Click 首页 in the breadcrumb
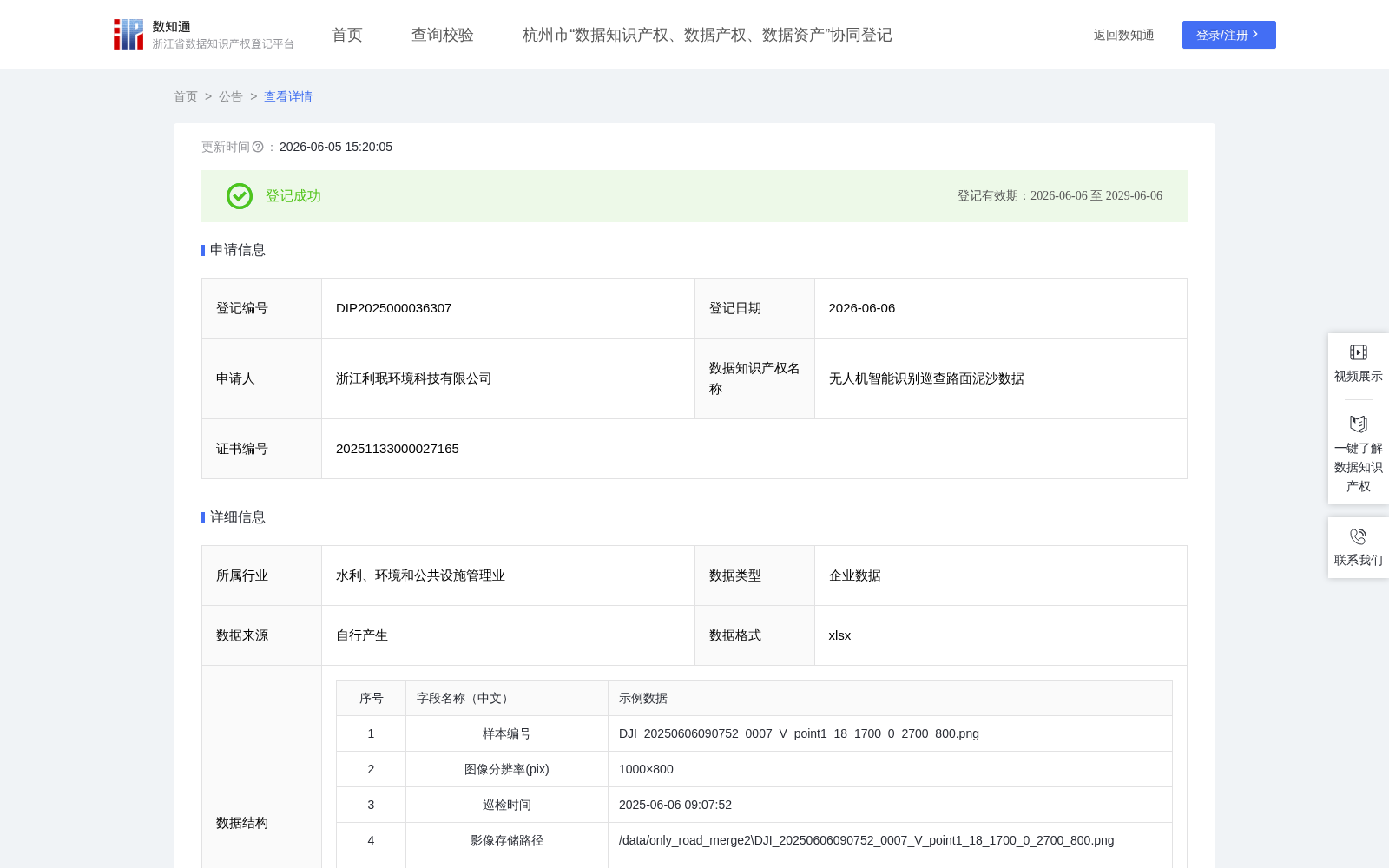 click(x=186, y=96)
